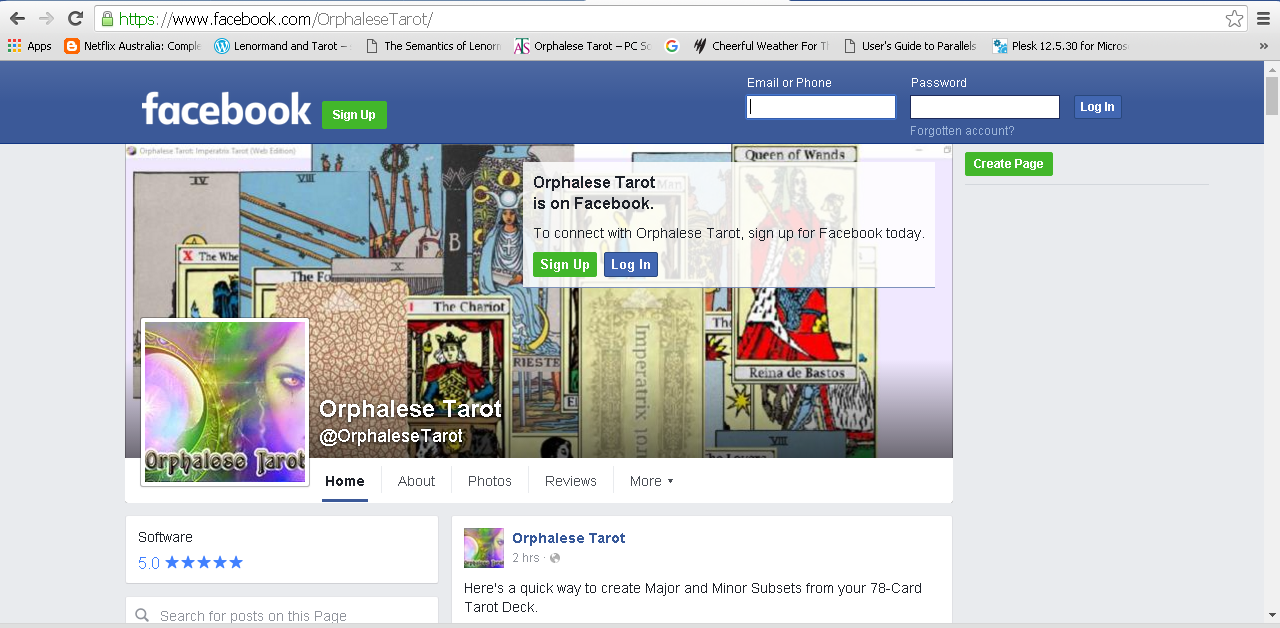Open User's Guide to Parallels bookmark
This screenshot has width=1280, height=628.
click(910, 46)
